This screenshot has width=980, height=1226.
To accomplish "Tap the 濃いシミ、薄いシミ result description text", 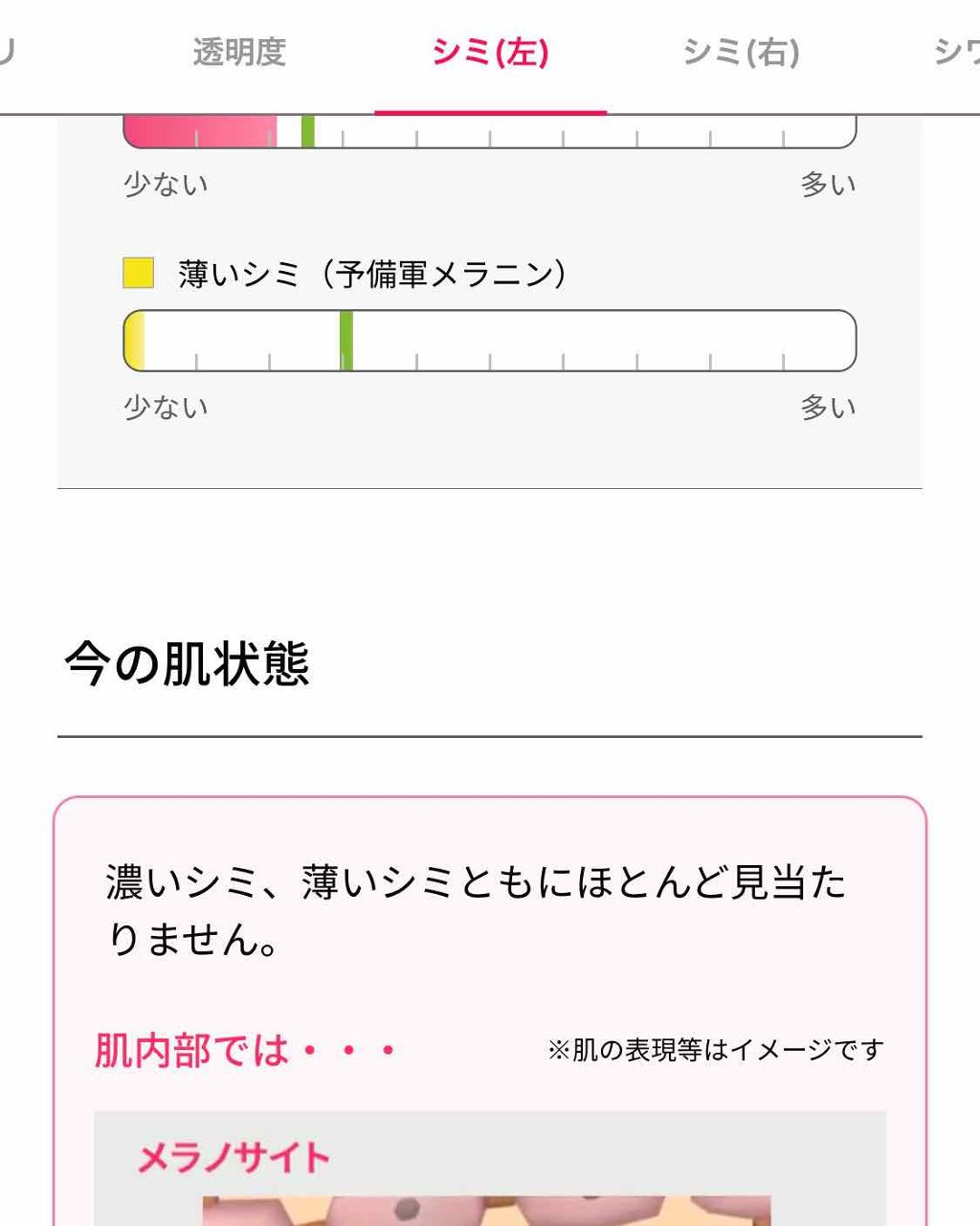I will click(x=476, y=909).
